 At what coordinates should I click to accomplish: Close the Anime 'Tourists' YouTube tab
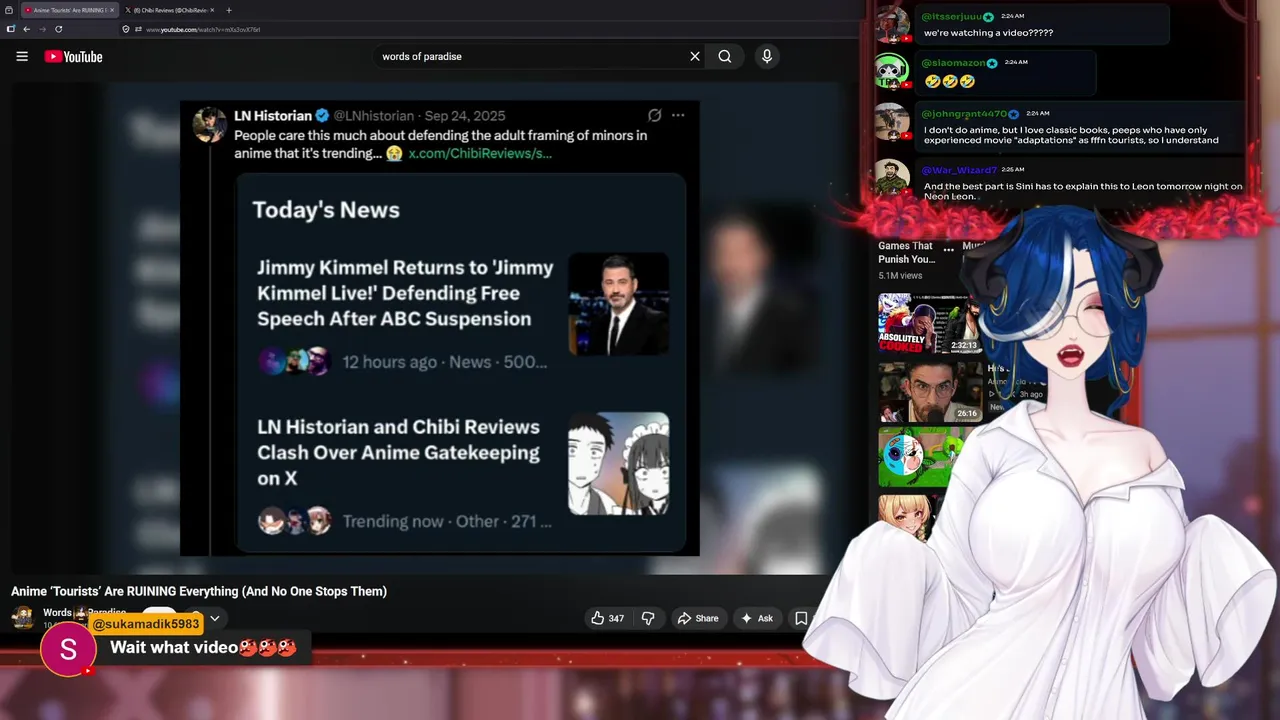pos(113,10)
